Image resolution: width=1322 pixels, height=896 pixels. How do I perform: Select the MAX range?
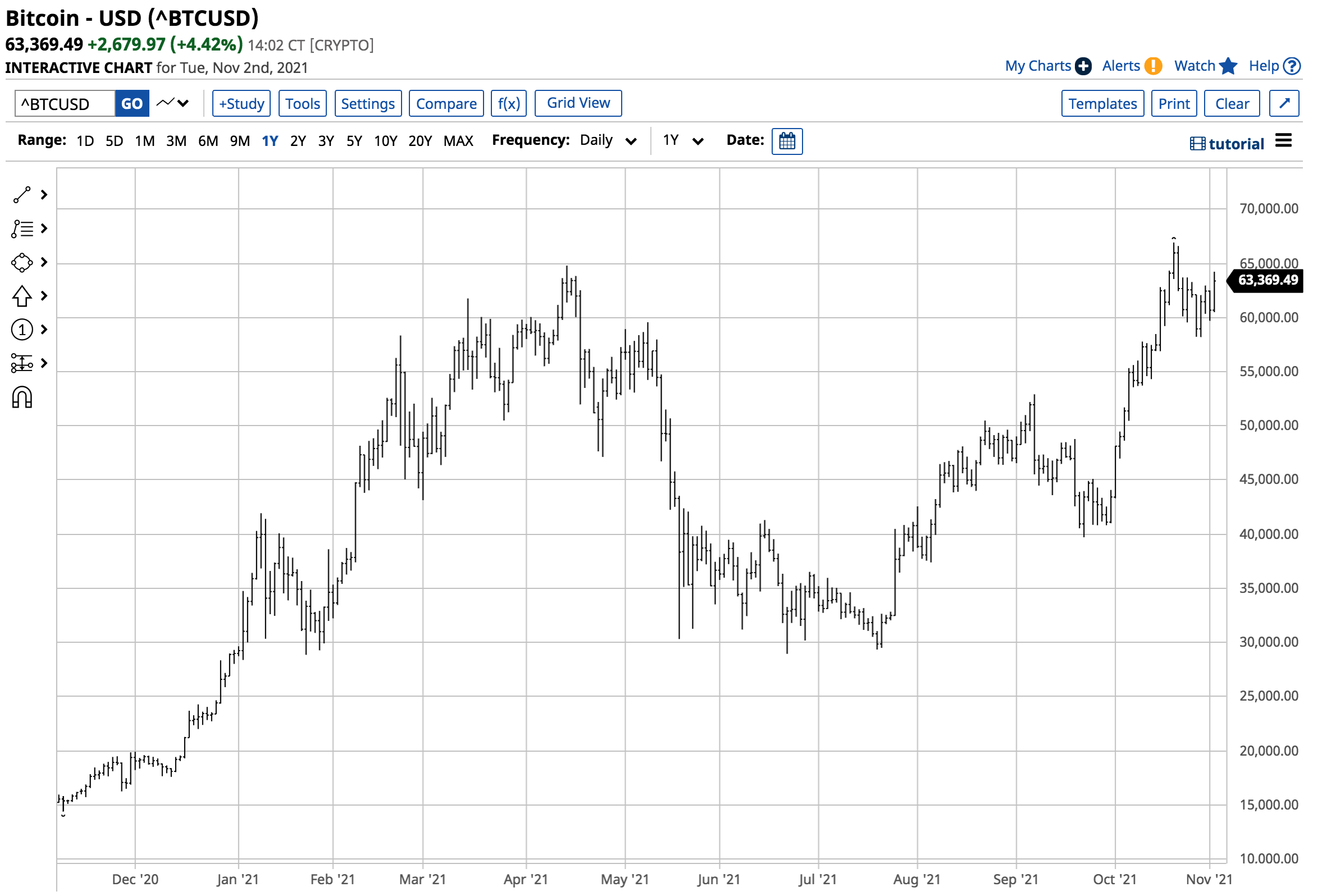(x=459, y=141)
